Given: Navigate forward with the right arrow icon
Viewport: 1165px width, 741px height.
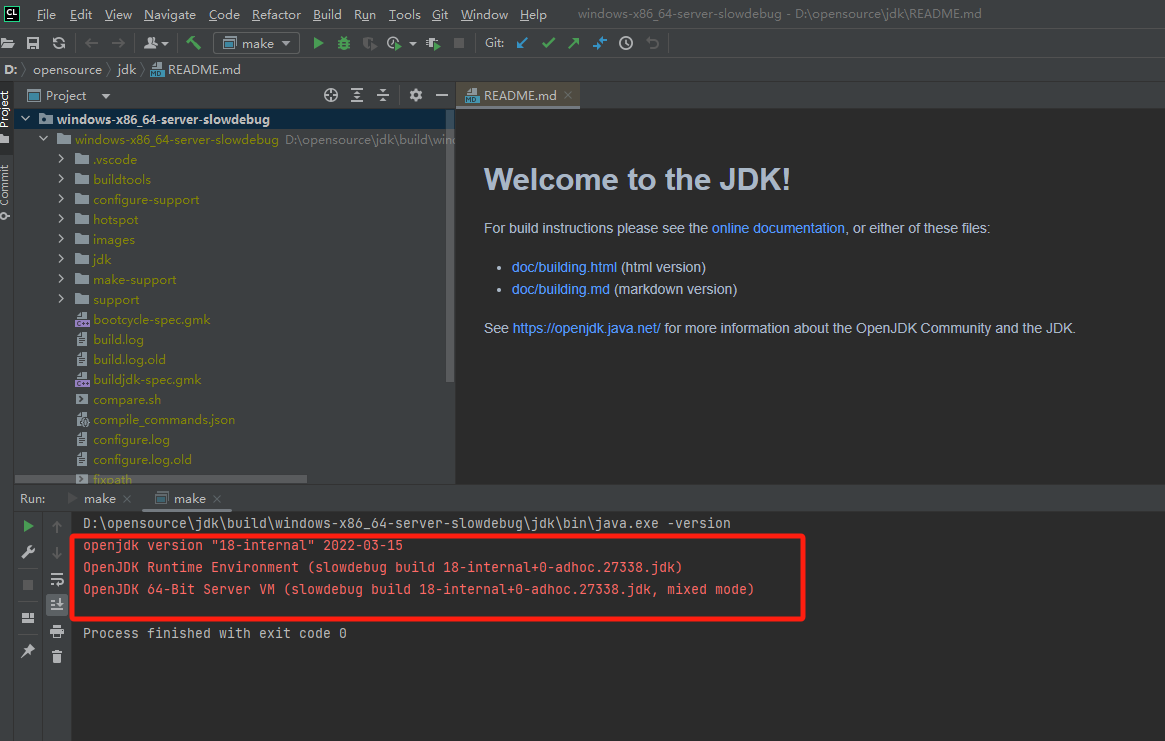Looking at the screenshot, I should click(x=118, y=43).
